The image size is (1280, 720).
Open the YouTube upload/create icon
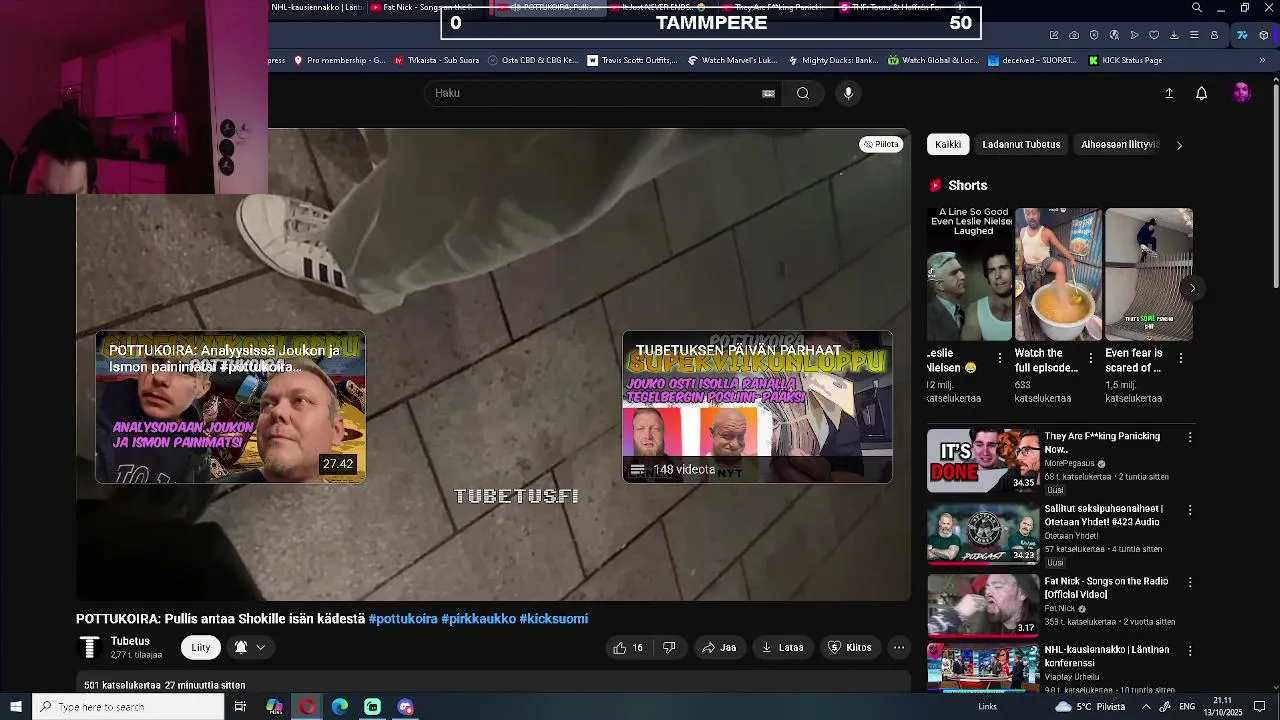click(x=1169, y=93)
